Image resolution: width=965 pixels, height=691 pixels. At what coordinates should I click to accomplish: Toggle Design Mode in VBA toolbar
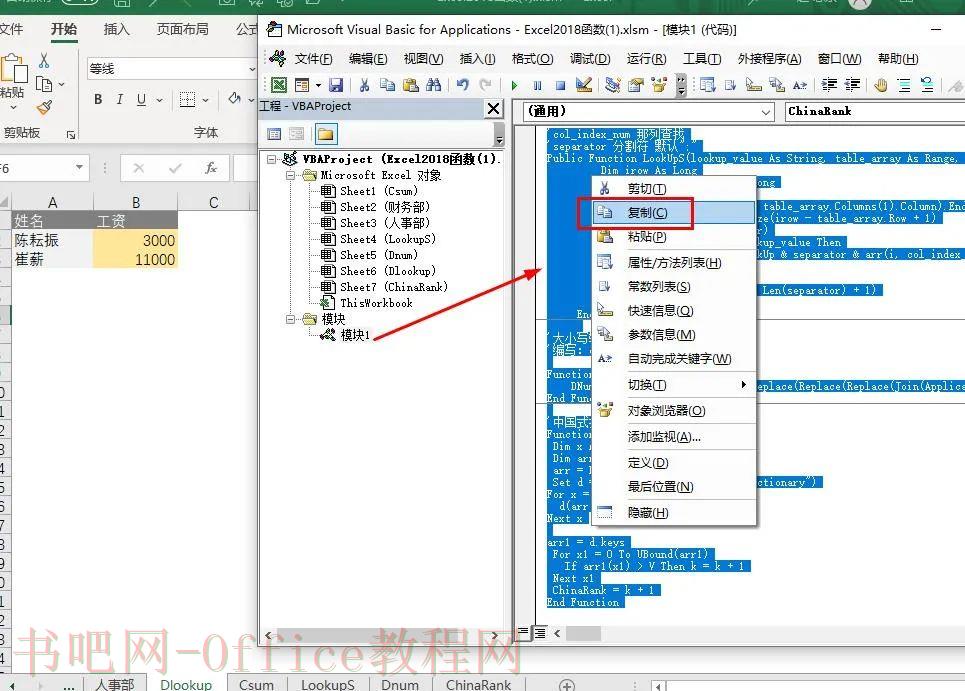coord(583,84)
